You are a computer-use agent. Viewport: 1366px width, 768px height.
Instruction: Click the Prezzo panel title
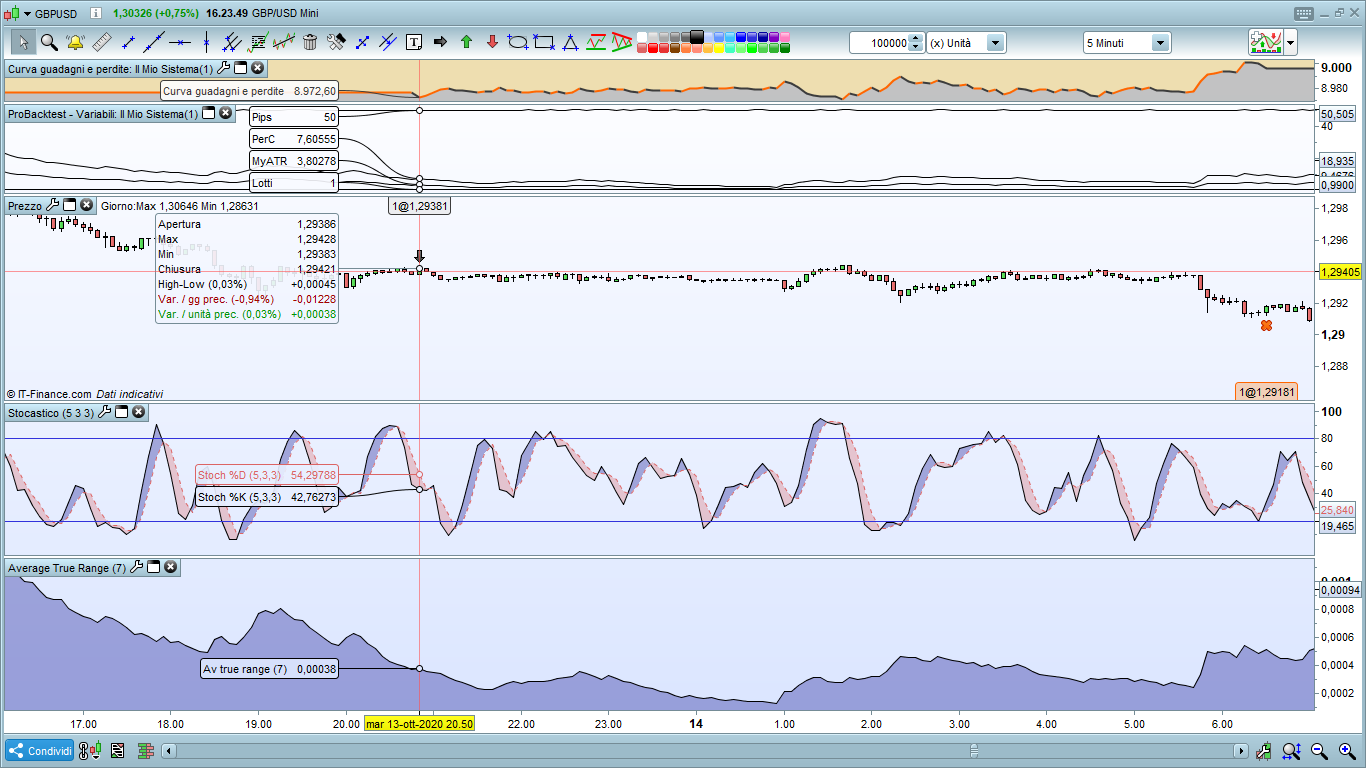click(25, 205)
